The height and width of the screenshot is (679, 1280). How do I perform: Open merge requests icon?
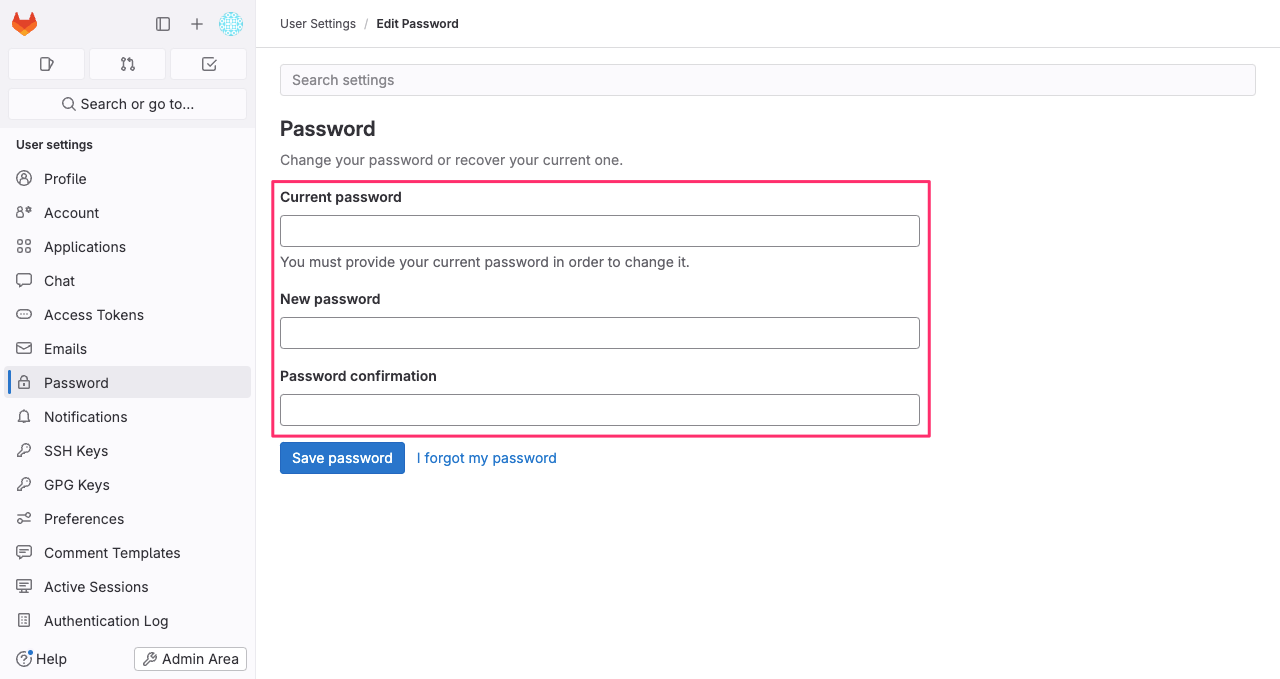(127, 64)
